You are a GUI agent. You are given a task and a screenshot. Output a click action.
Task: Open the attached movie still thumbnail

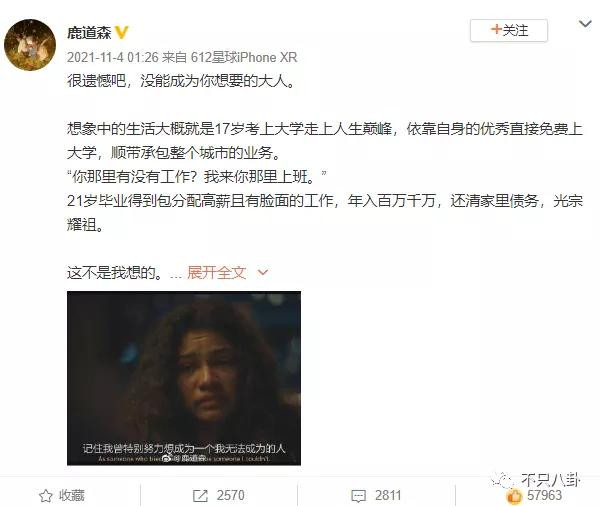[x=184, y=378]
